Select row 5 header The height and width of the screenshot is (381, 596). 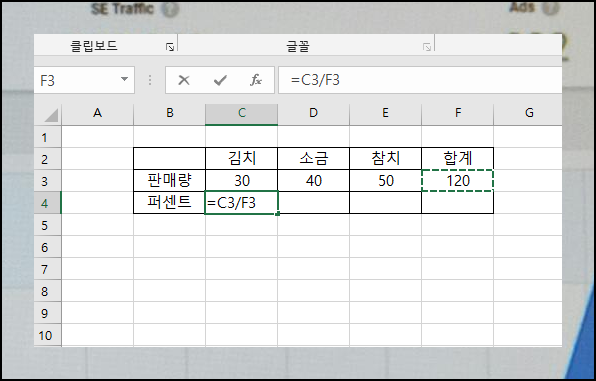click(48, 225)
